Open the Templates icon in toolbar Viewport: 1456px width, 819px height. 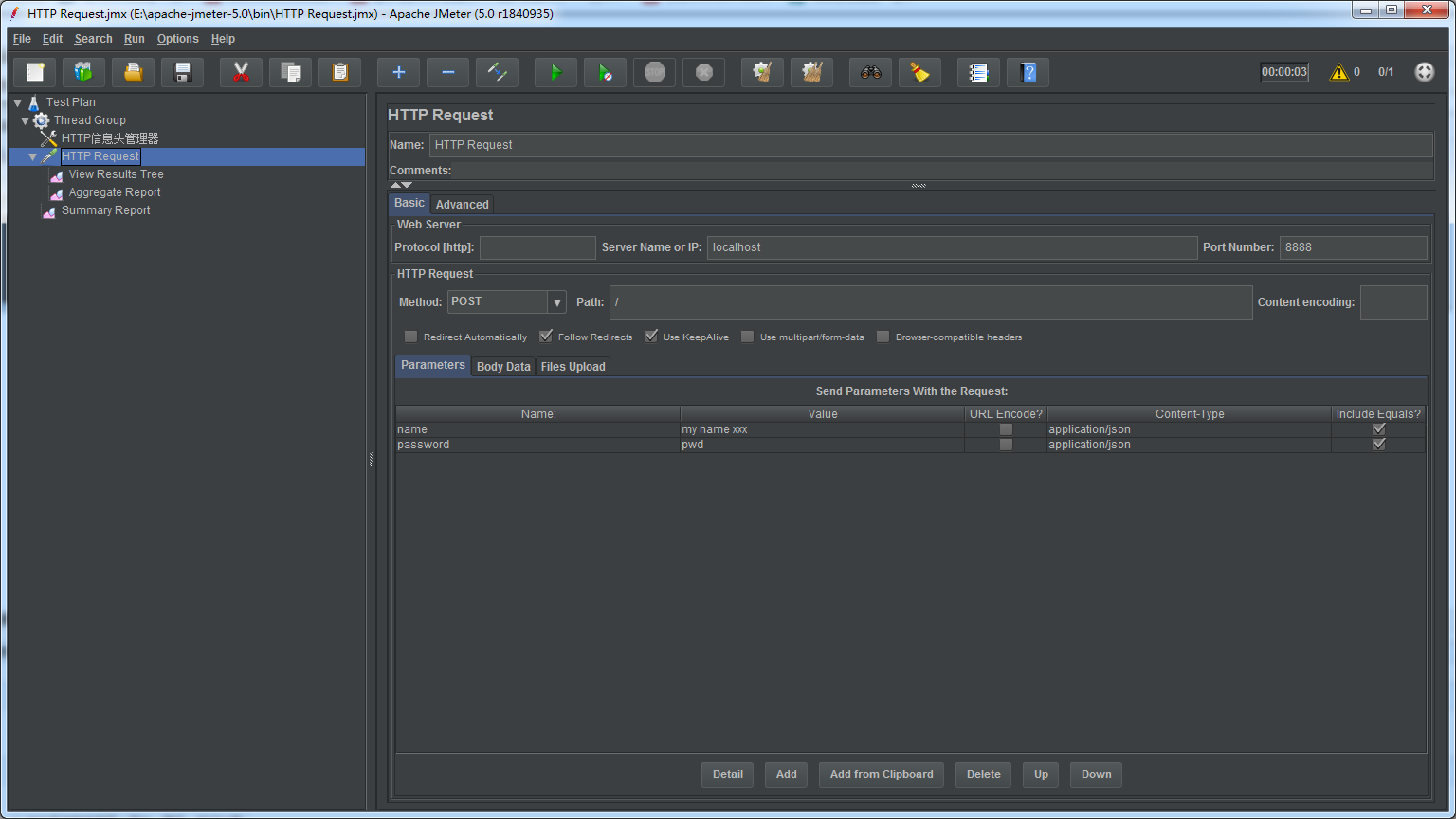(x=83, y=72)
